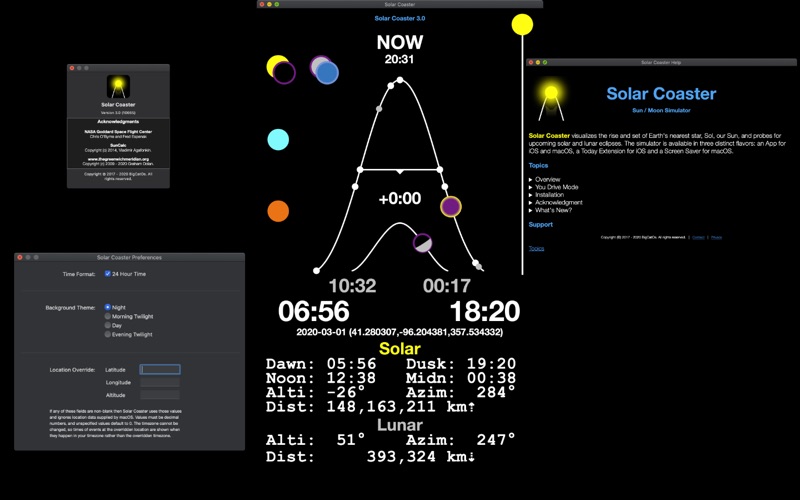Focus the Longitude override field

coord(160,382)
